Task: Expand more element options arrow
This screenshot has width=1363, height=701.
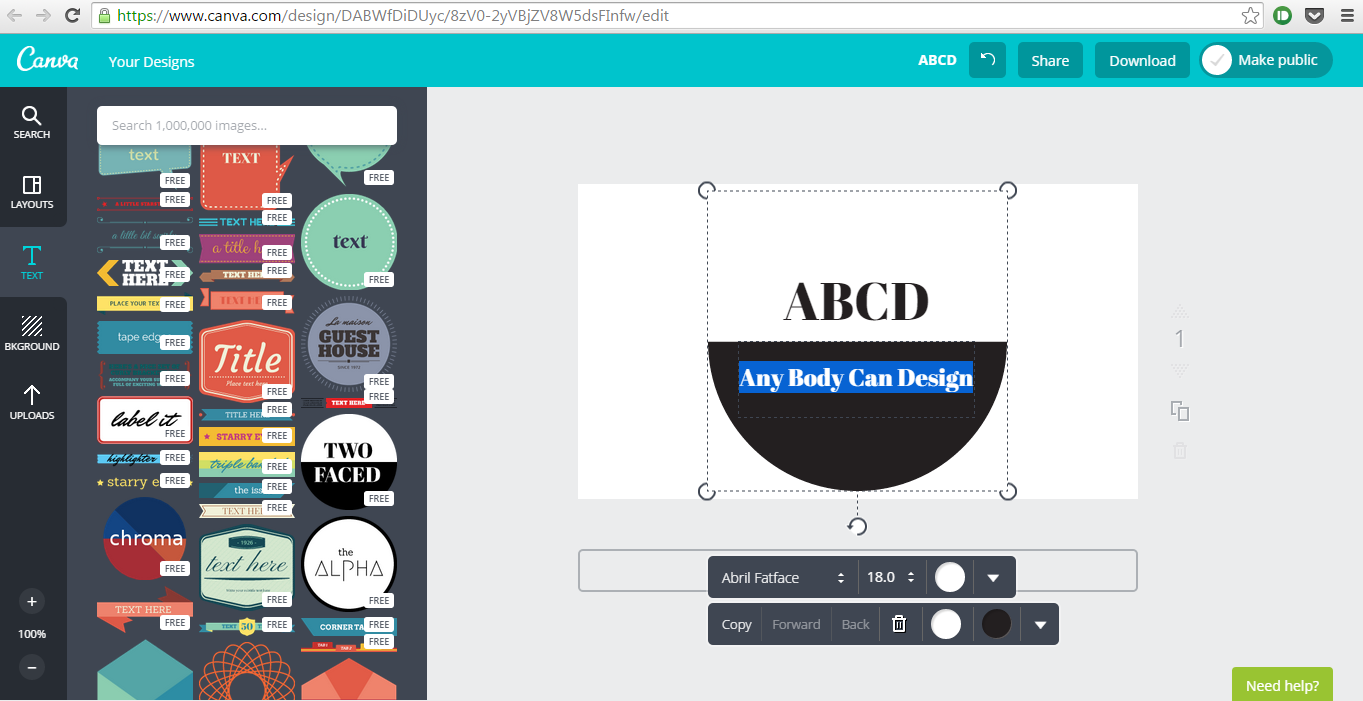Action: (1040, 625)
